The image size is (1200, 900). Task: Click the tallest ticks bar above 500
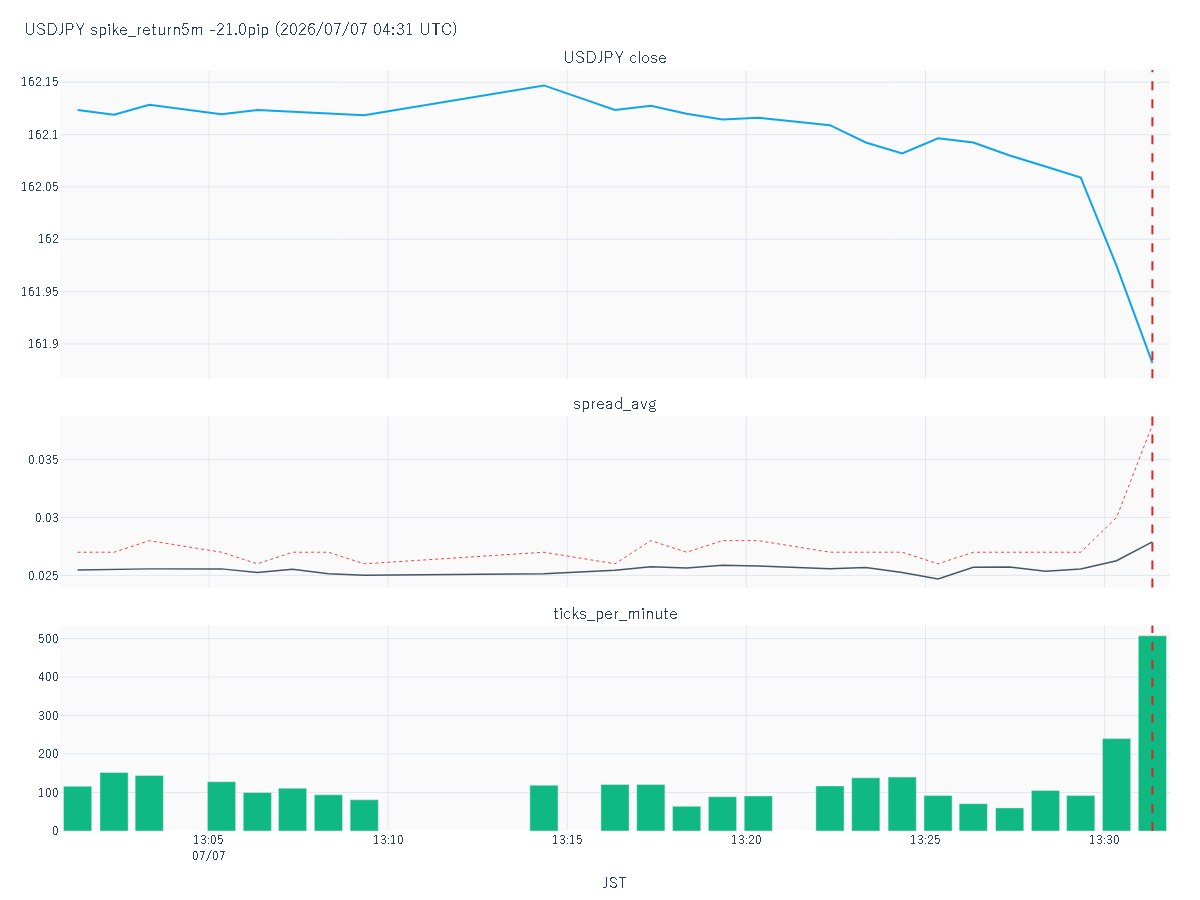1152,733
